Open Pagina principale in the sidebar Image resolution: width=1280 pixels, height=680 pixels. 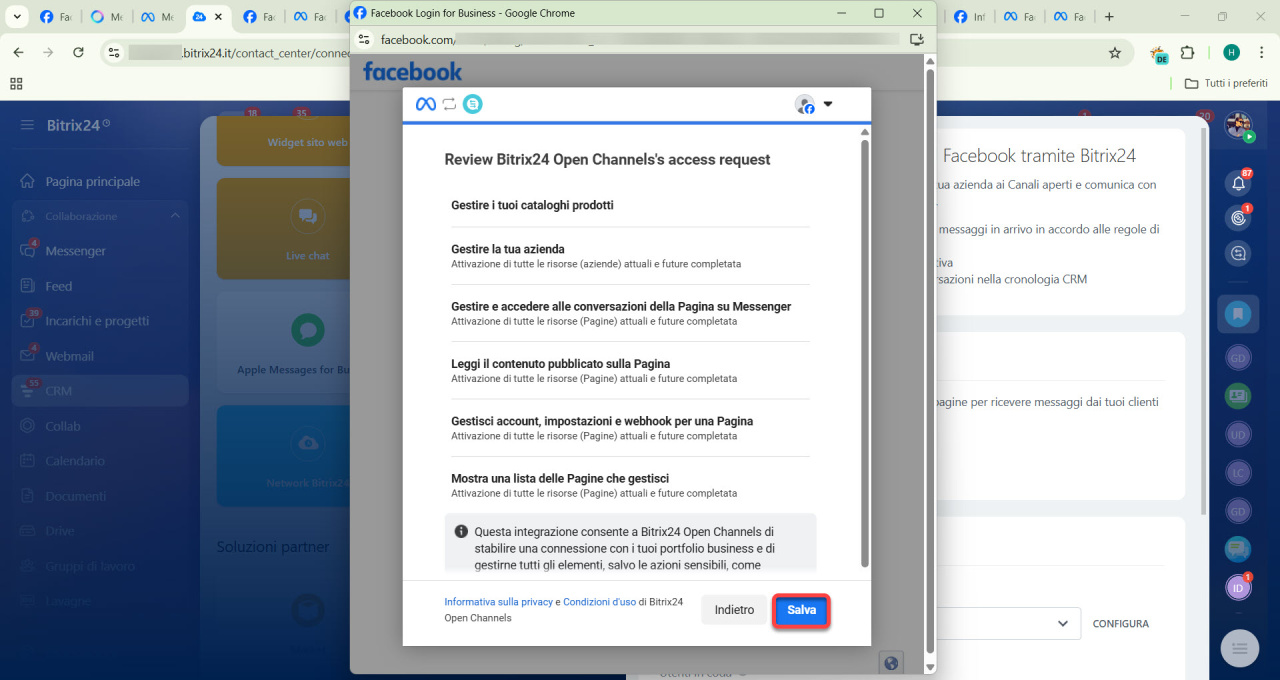92,181
